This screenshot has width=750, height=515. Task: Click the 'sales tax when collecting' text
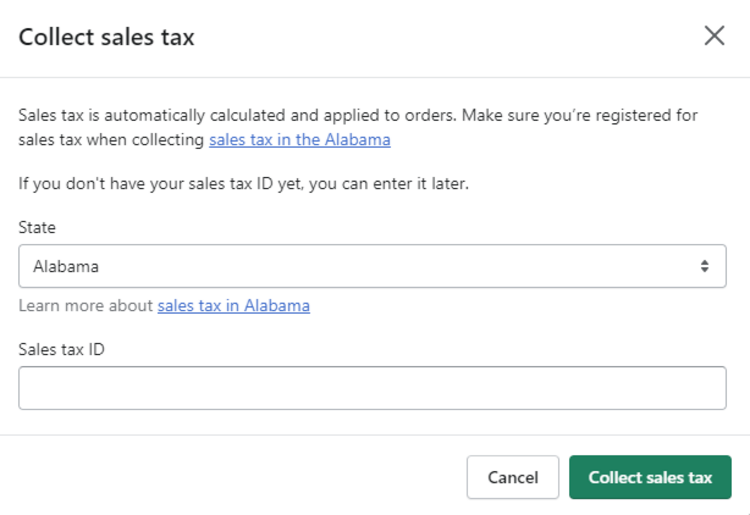tap(111, 140)
